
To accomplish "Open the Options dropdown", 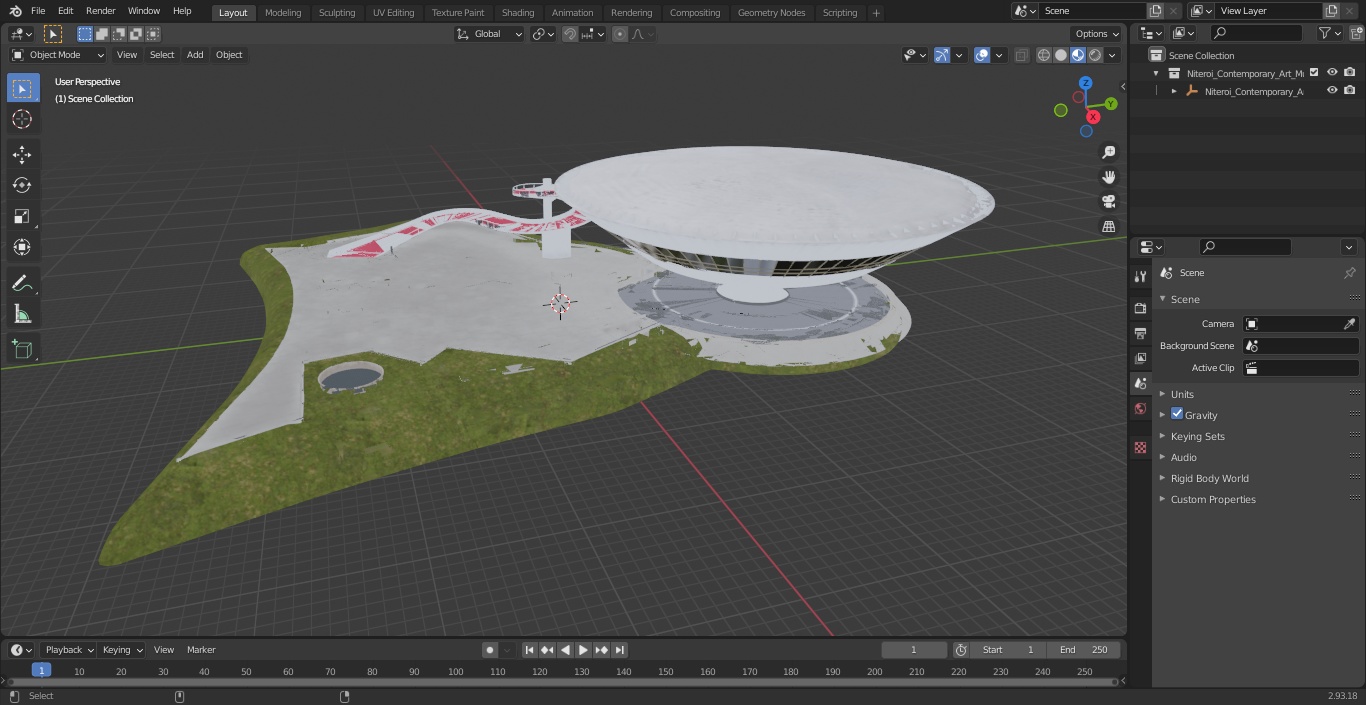I will click(x=1098, y=34).
